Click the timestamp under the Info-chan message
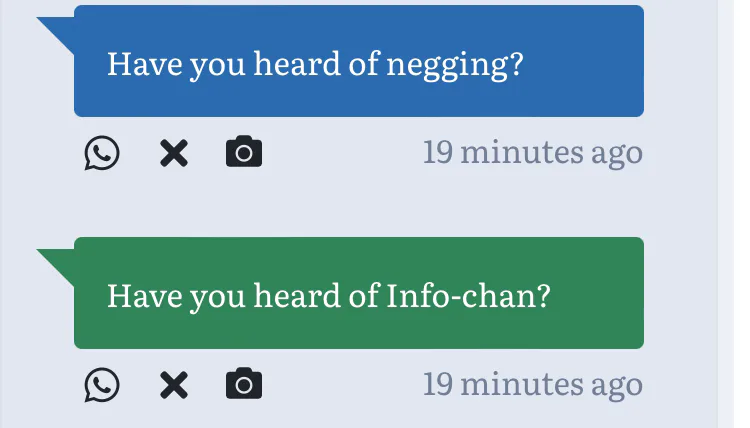Screen dimensions: 750x428 [x=532, y=384]
